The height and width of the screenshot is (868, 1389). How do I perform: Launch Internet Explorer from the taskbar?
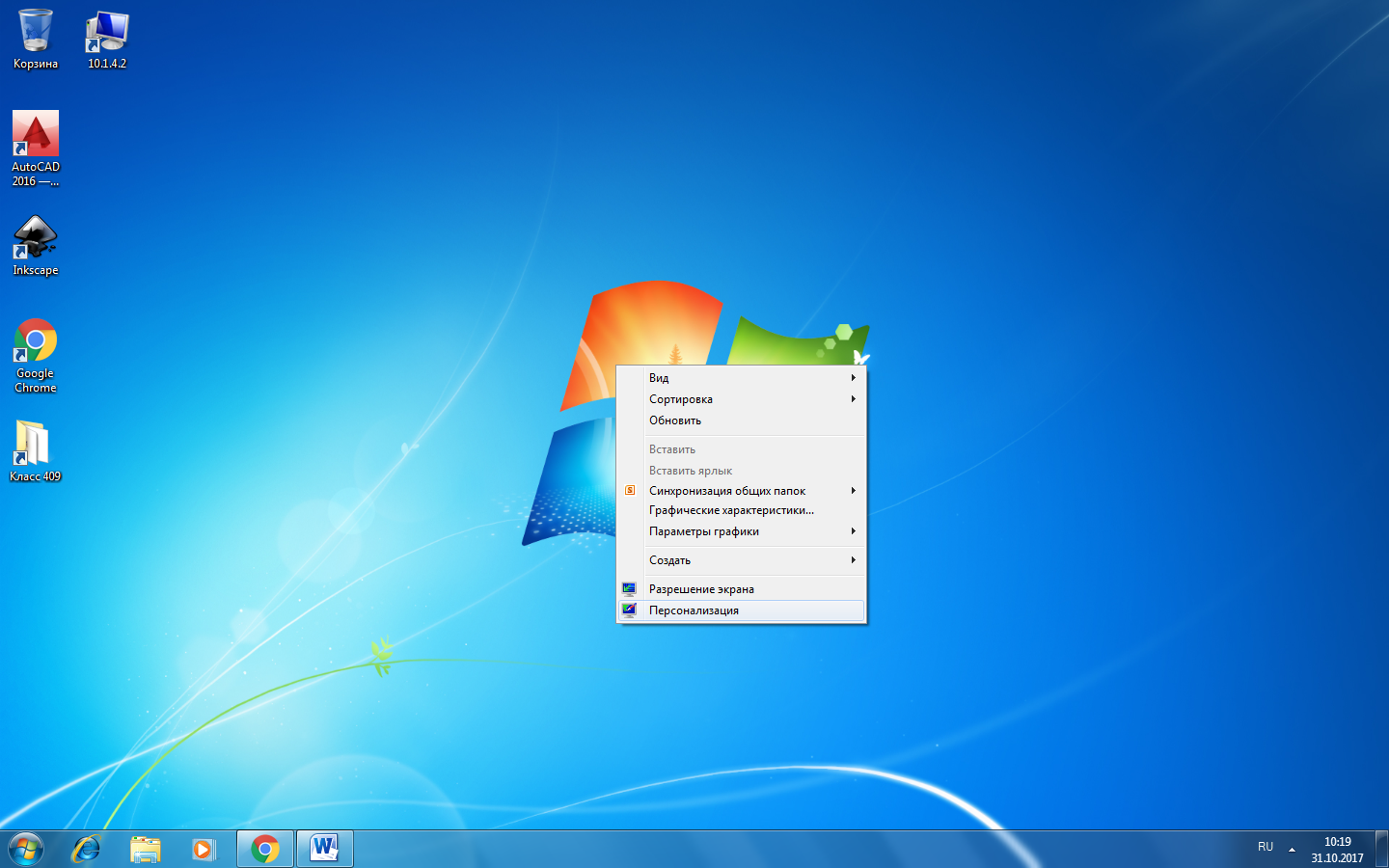(x=86, y=849)
